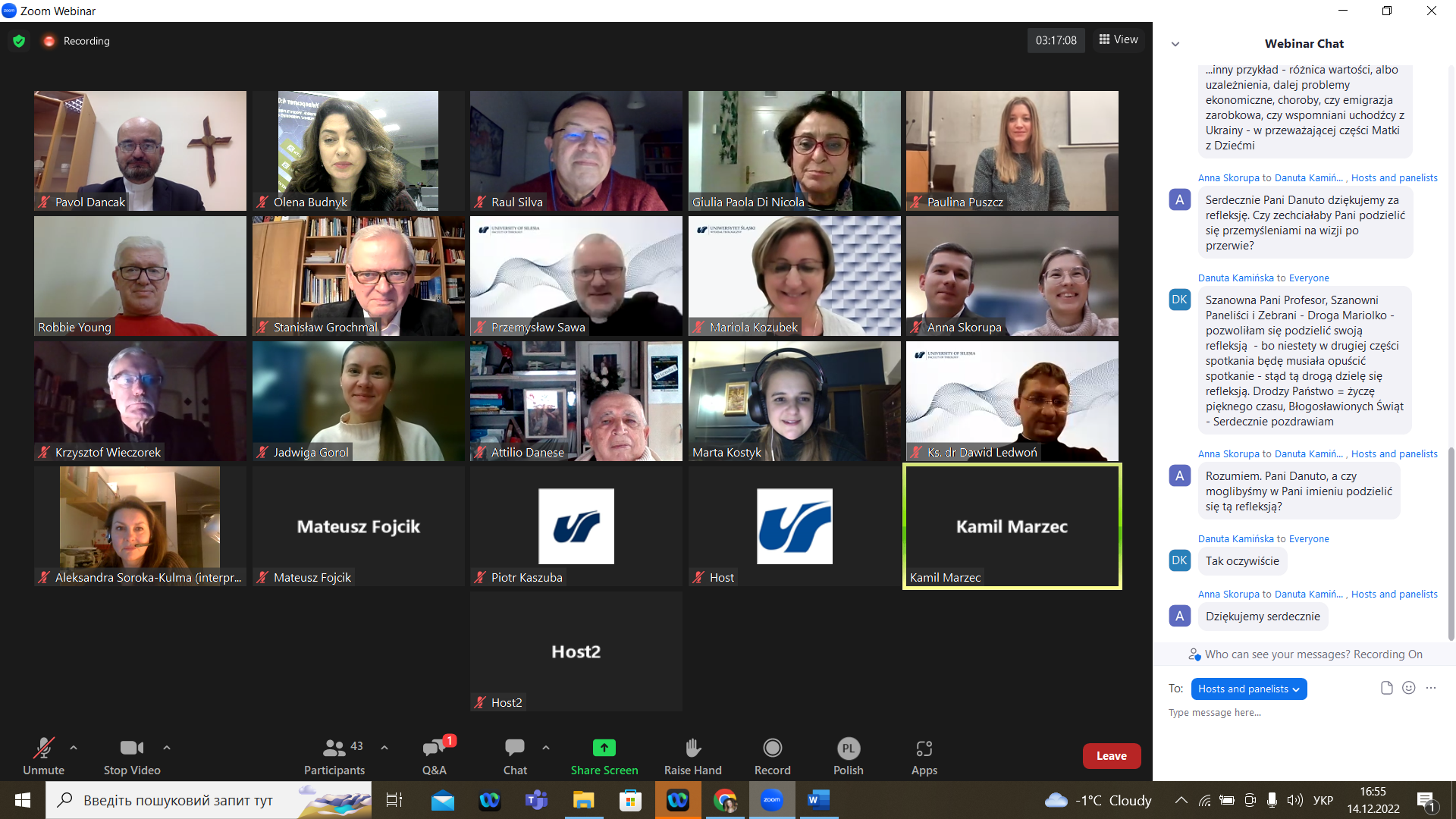
Task: Collapse Webinar Chat with chevron
Action: tap(1175, 44)
